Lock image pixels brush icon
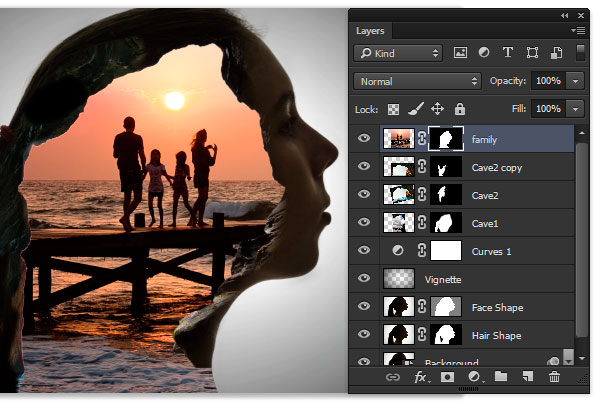Screen dimensions: 600x408 tap(416, 109)
